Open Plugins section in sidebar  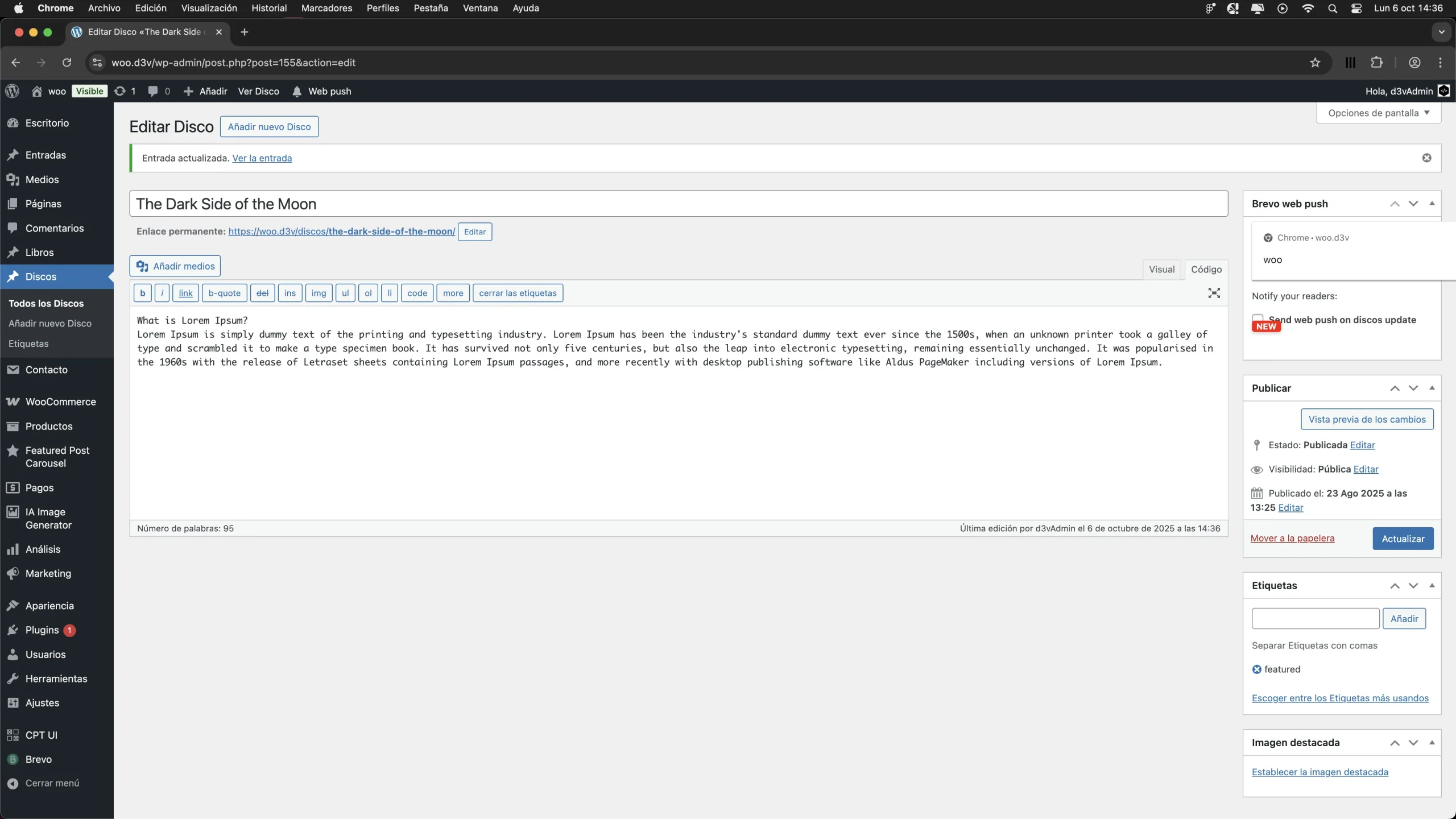click(x=42, y=630)
